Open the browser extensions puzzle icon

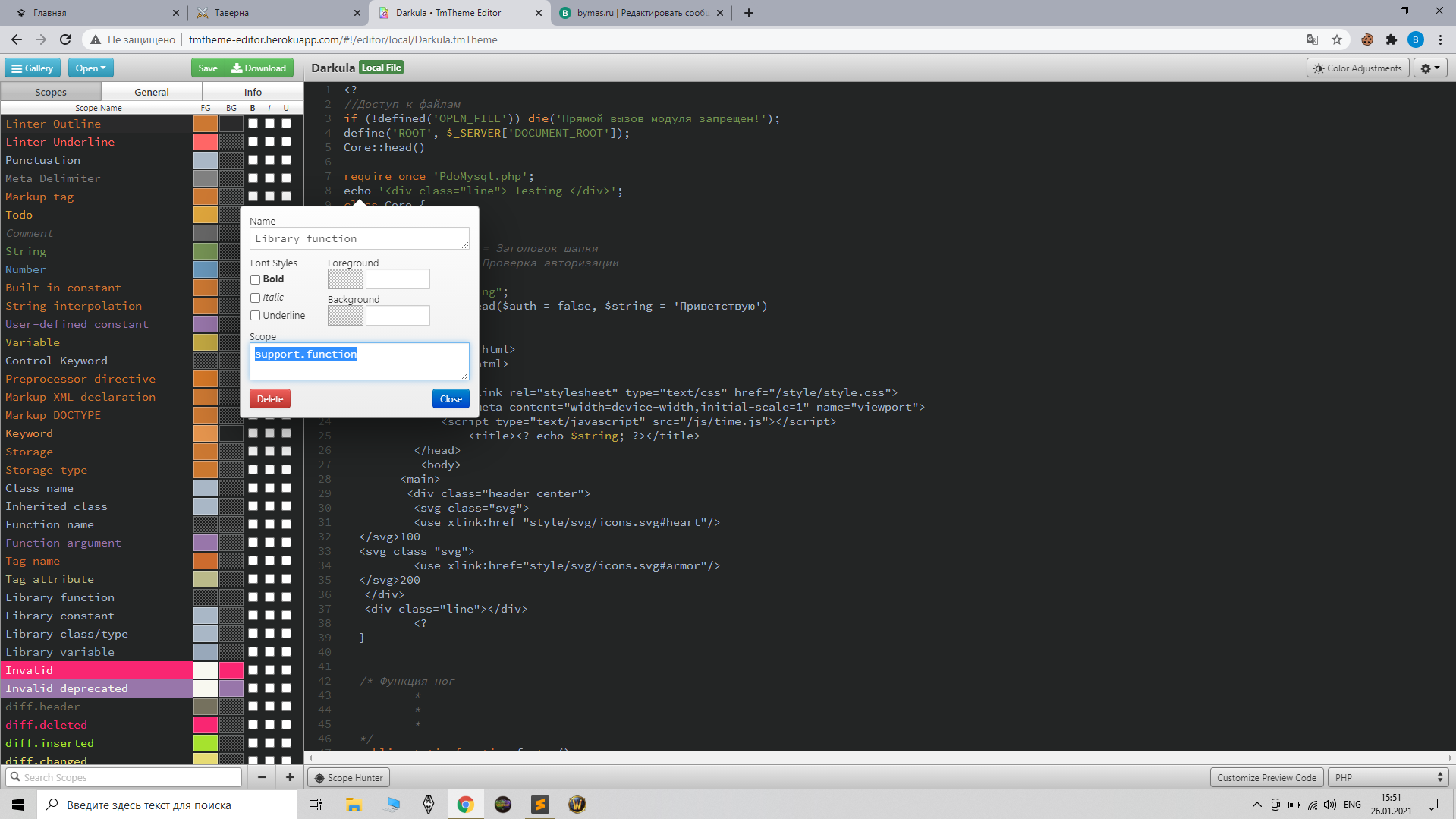click(1391, 39)
